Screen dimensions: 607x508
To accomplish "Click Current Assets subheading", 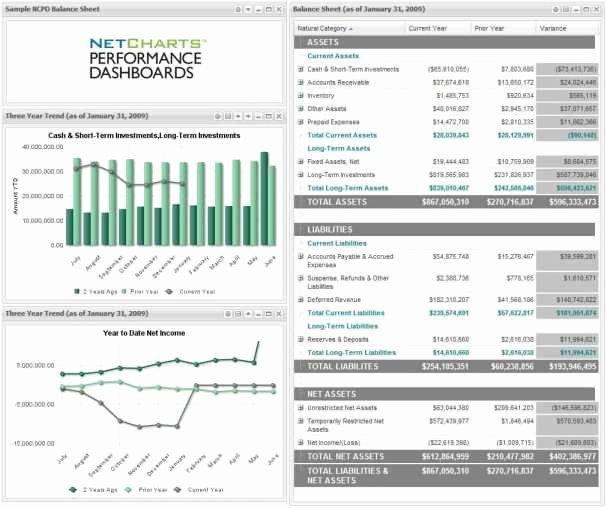I will pyautogui.click(x=333, y=56).
